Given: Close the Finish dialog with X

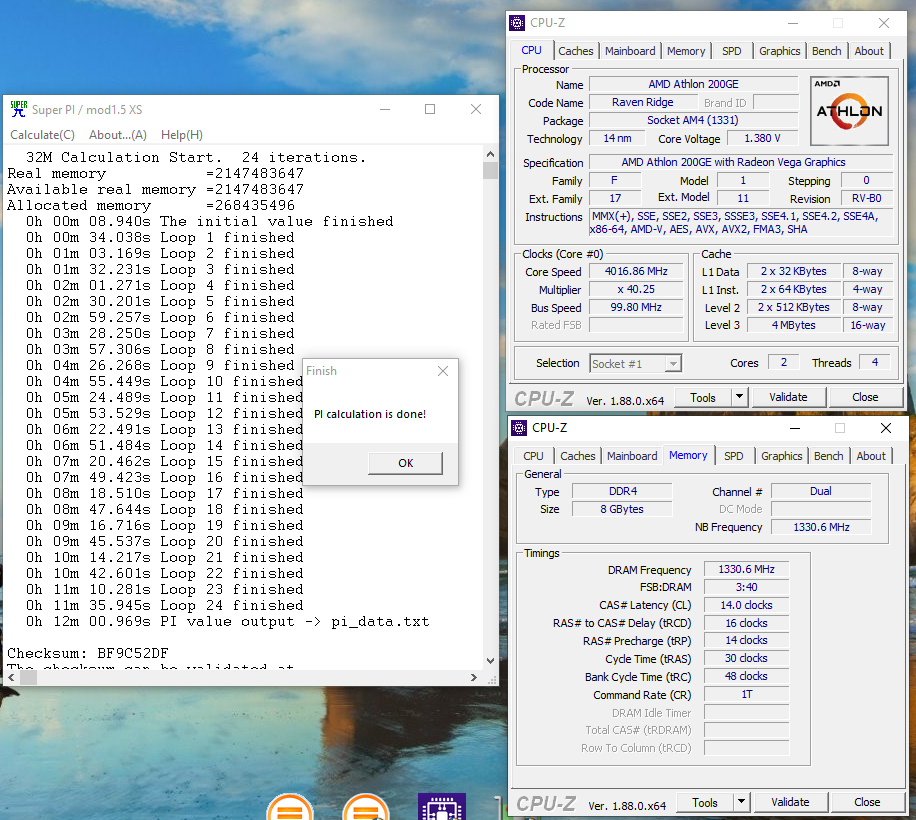Looking at the screenshot, I should (x=443, y=371).
